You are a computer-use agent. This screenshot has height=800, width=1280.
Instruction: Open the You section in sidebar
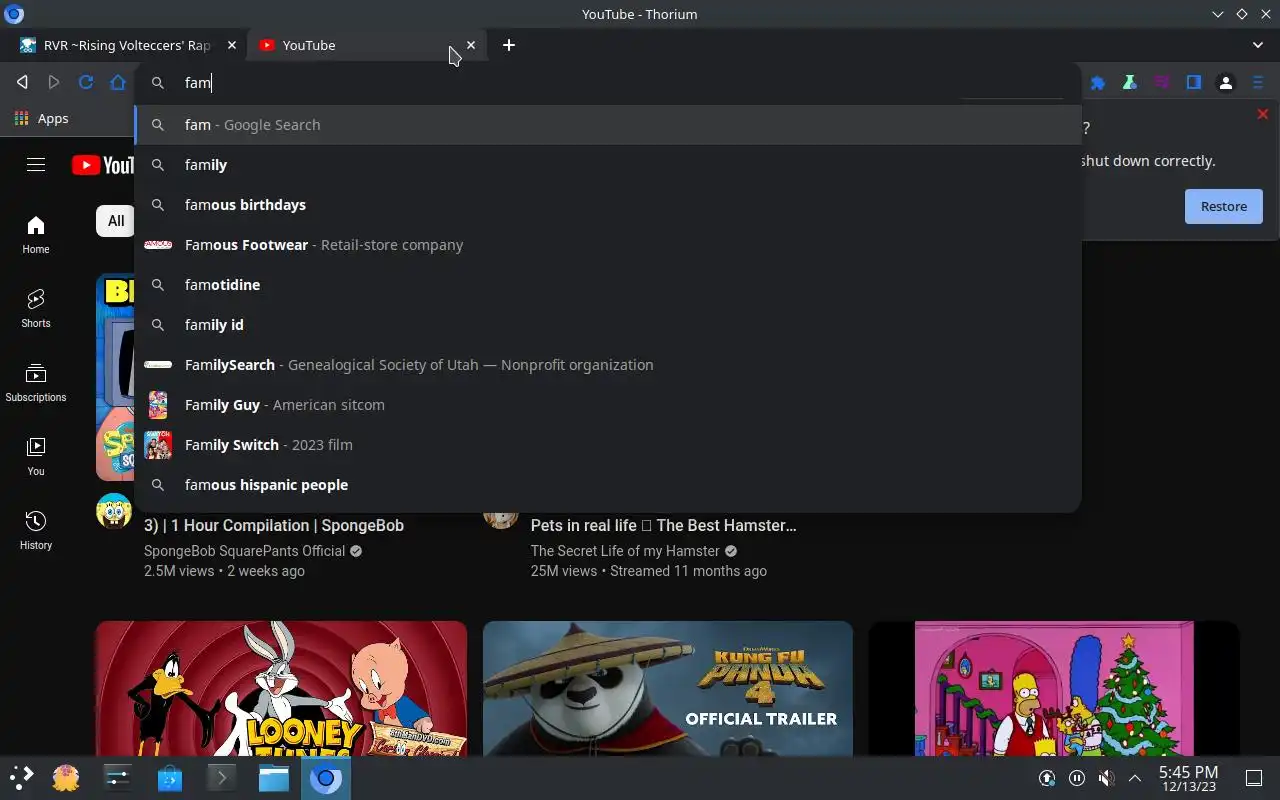tap(36, 457)
